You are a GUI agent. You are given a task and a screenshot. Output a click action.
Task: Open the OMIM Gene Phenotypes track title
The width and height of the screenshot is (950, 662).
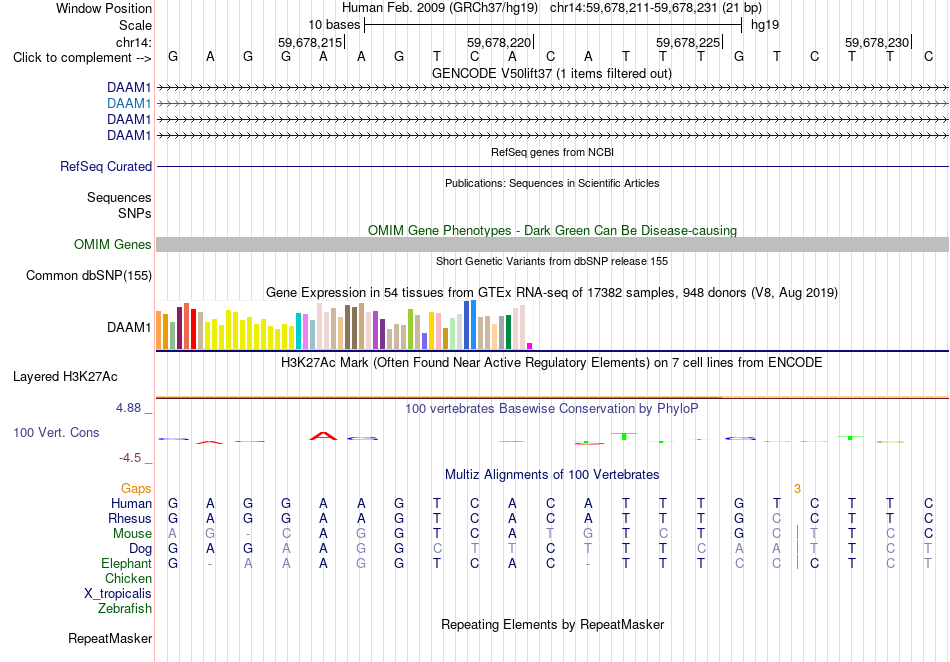pyautogui.click(x=552, y=231)
